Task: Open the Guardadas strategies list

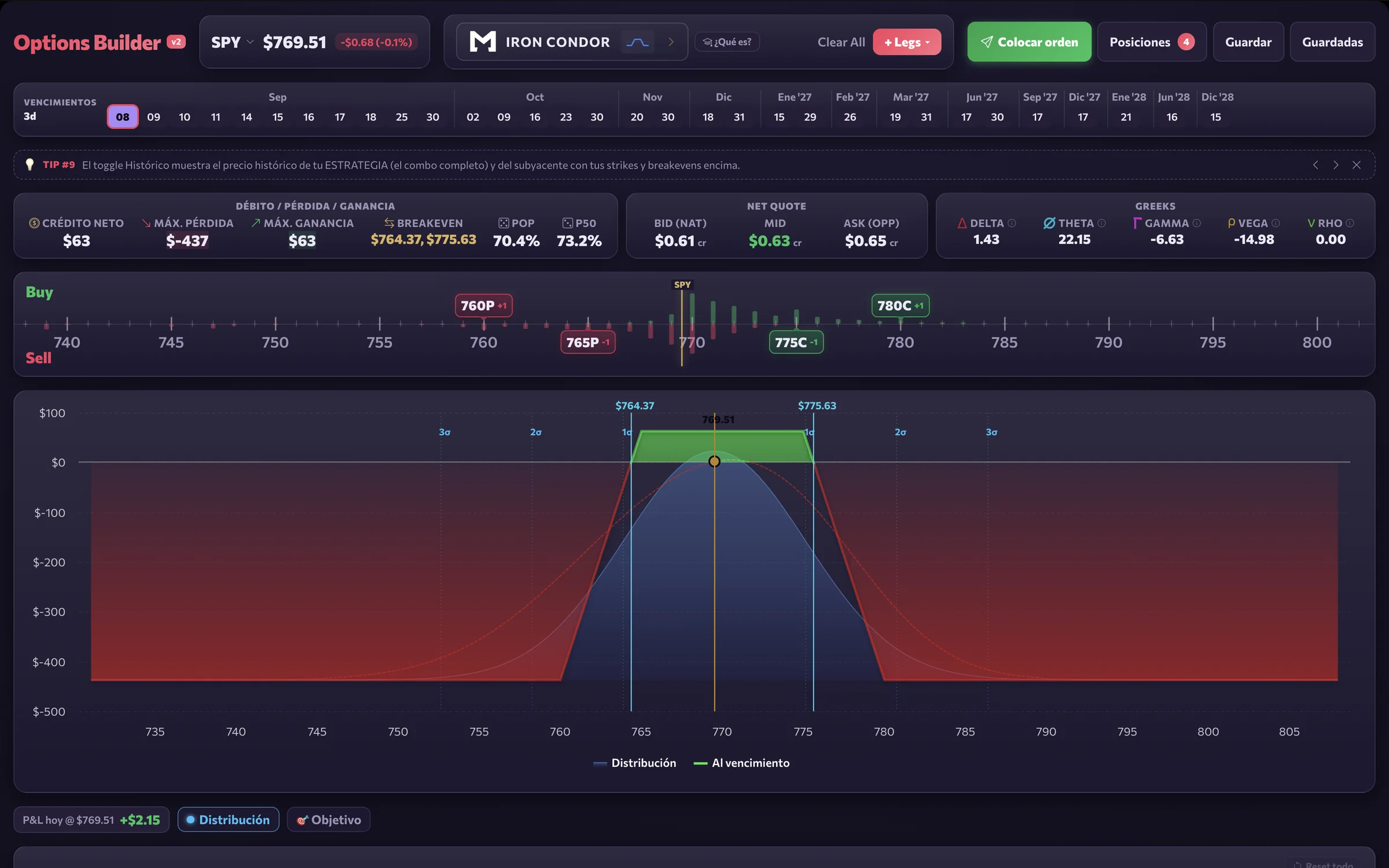Action: (x=1332, y=42)
